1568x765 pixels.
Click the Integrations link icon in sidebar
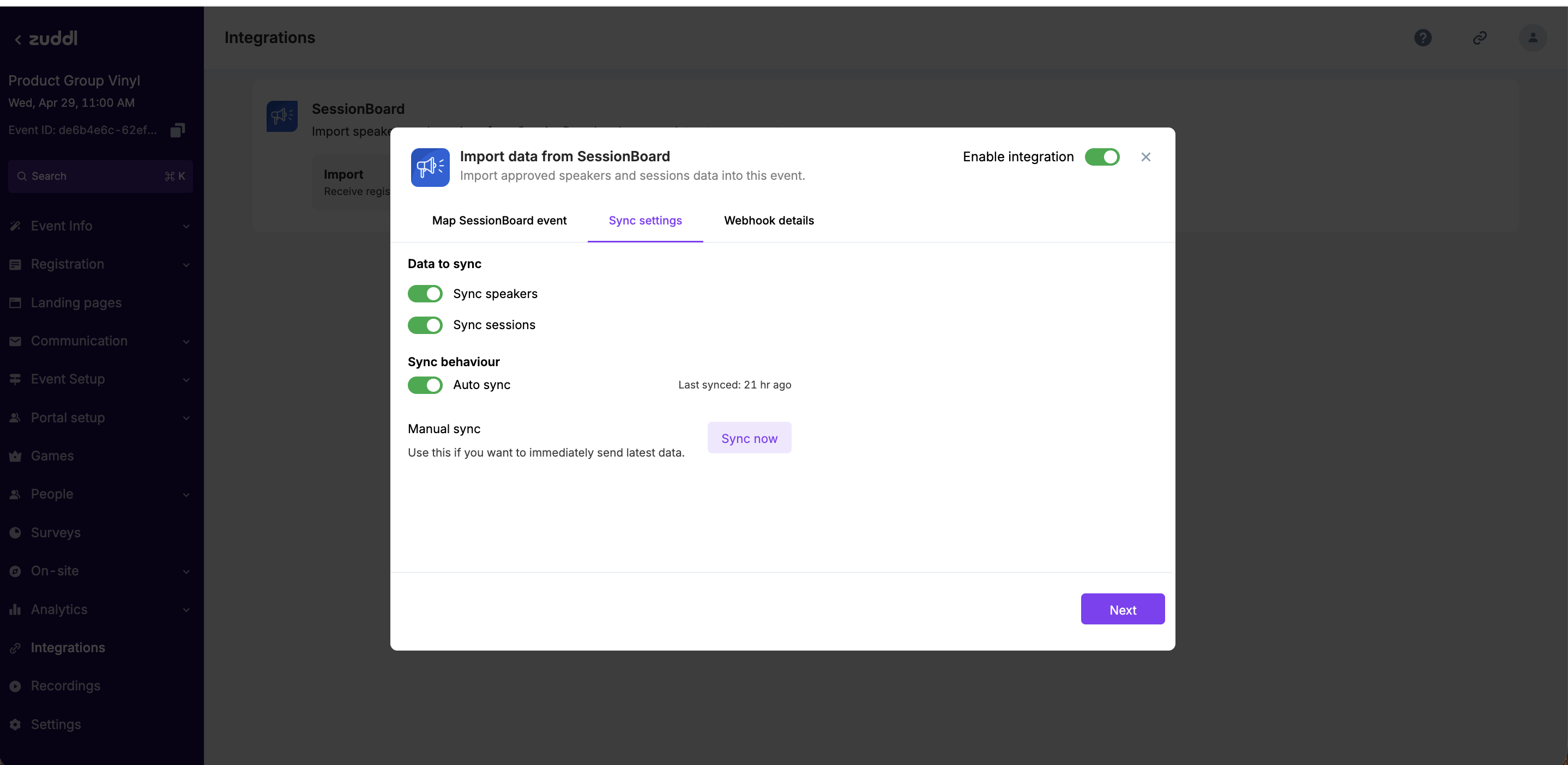click(15, 648)
